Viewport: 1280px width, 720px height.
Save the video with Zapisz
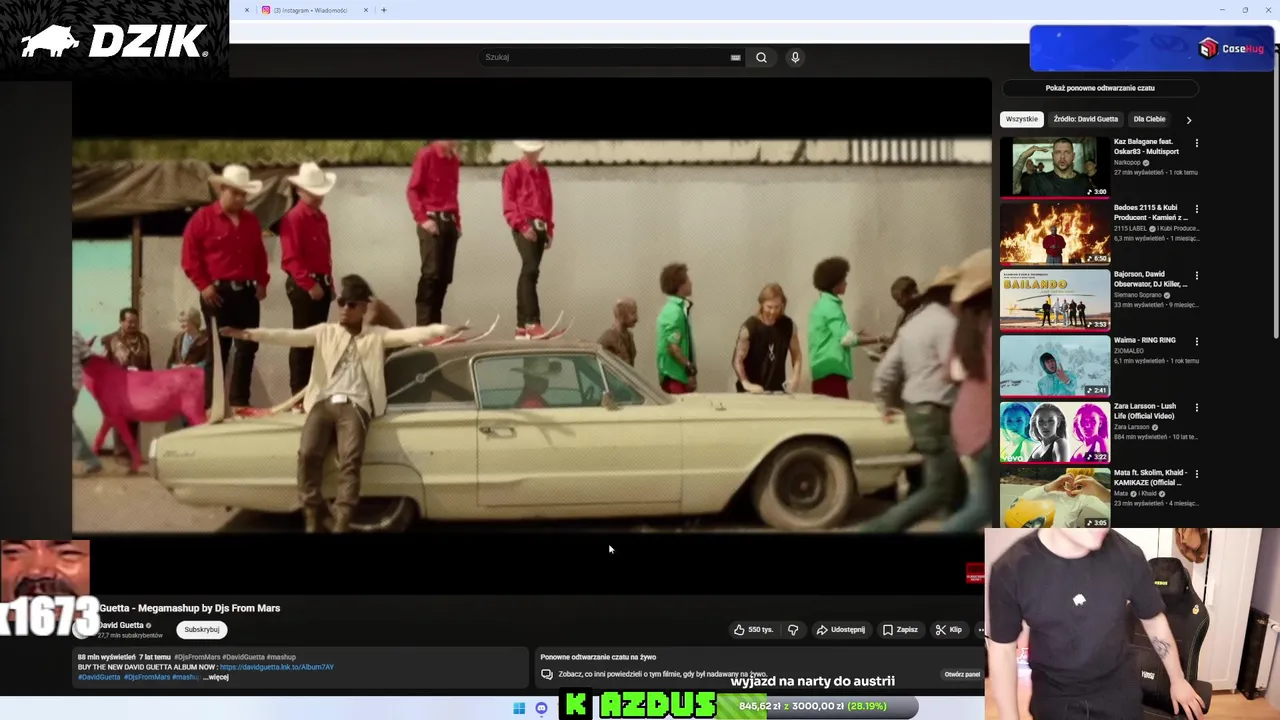coord(900,630)
